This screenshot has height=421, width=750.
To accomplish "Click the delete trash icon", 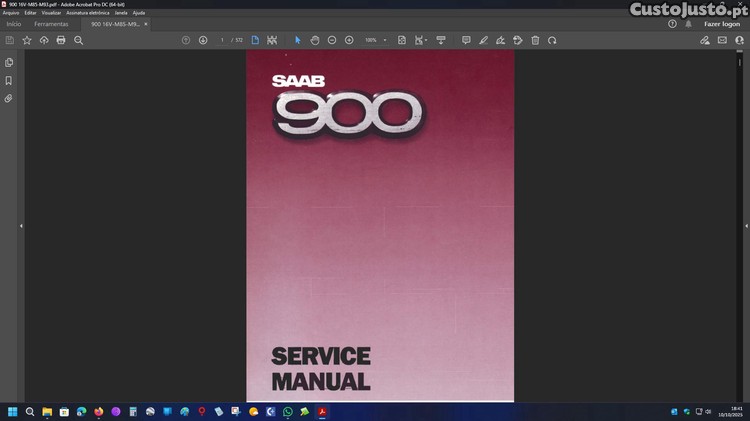I will (535, 40).
